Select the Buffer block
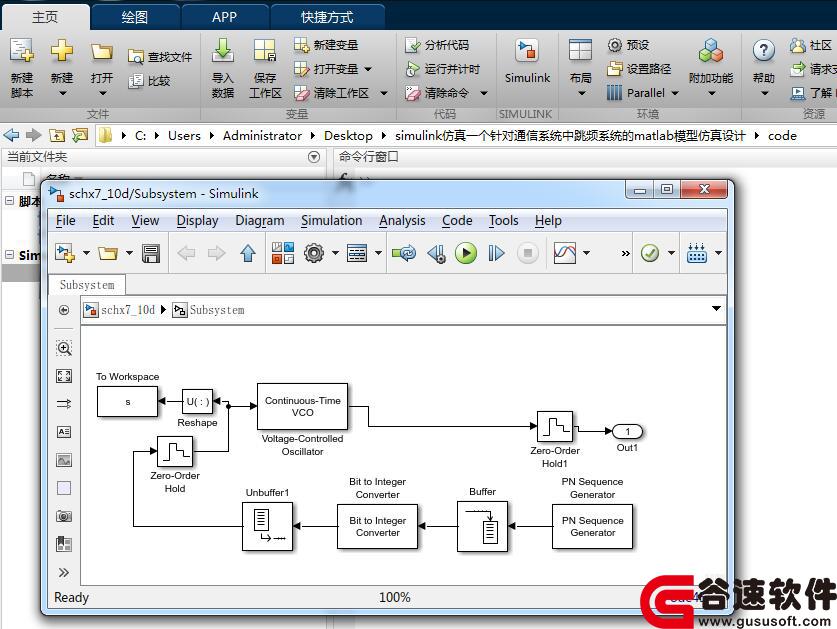Viewport: 837px width, 629px height. [482, 526]
